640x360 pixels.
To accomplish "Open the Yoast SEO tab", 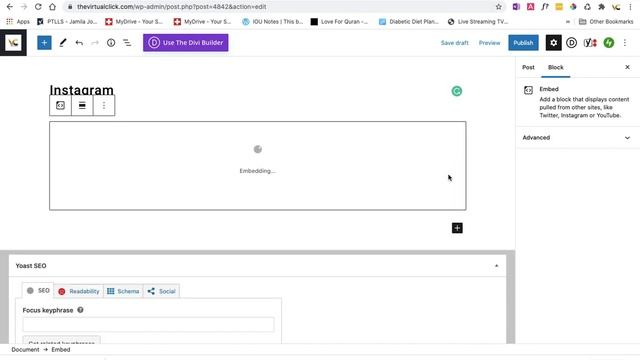I will click(x=38, y=291).
